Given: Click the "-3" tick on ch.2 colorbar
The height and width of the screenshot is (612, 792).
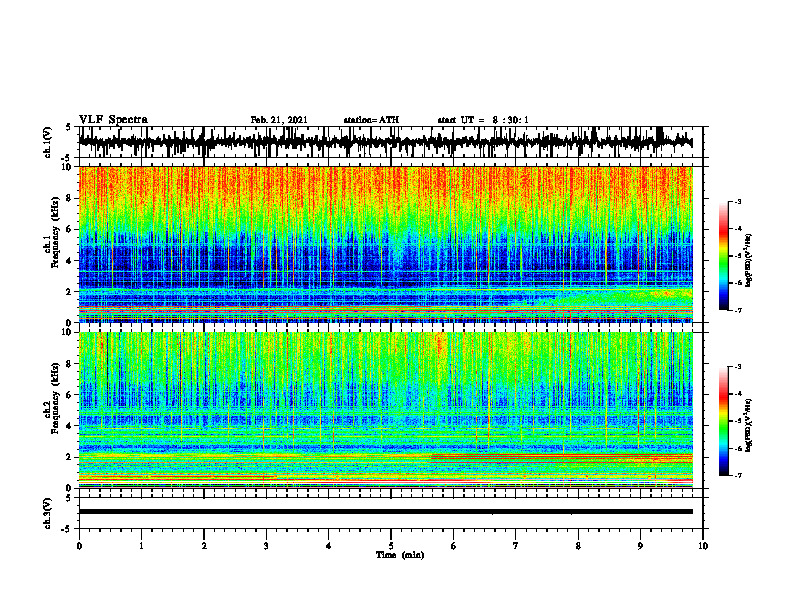Looking at the screenshot, I should (x=738, y=367).
